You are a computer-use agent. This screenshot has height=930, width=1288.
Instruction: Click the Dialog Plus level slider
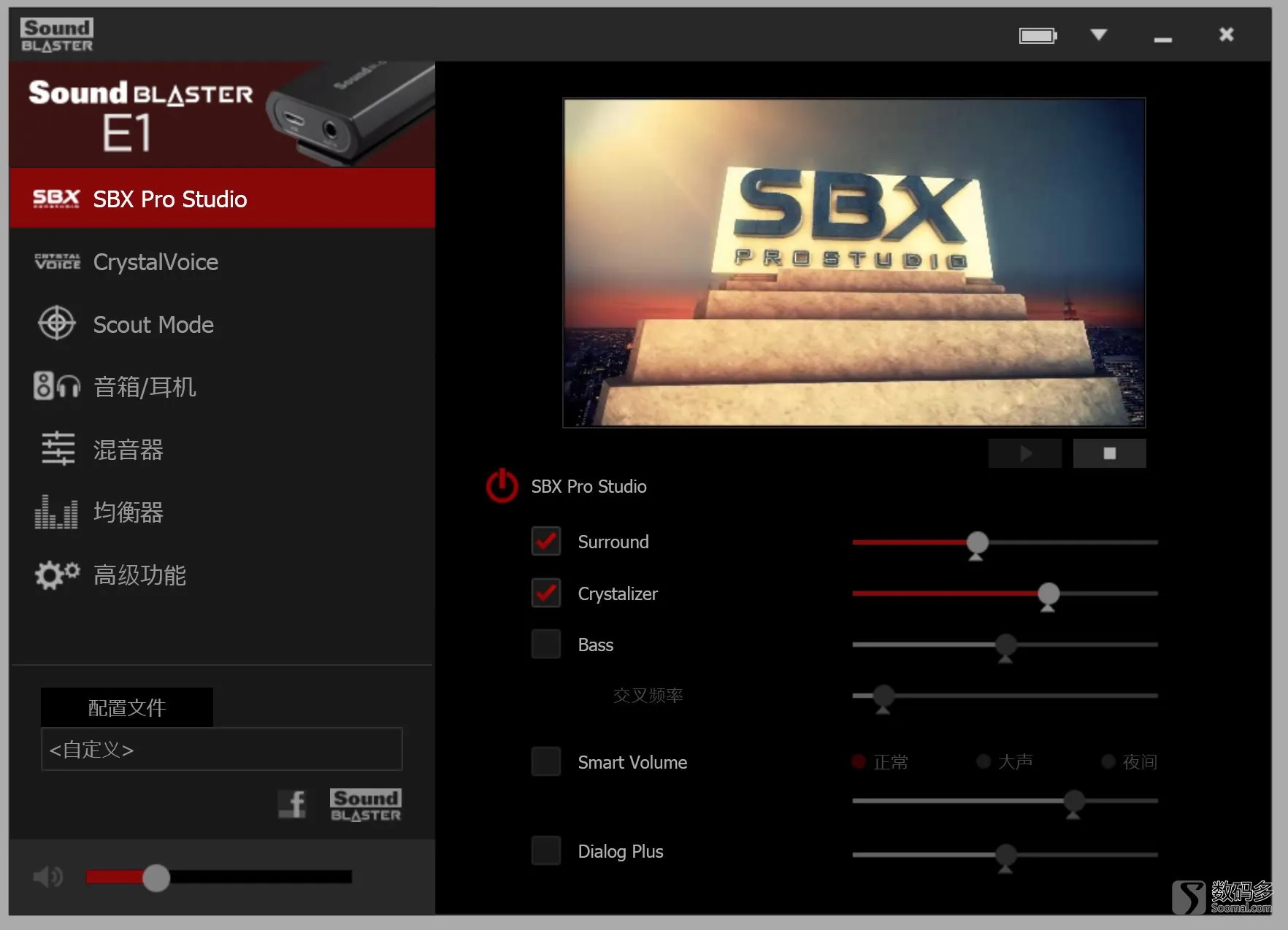click(1005, 855)
